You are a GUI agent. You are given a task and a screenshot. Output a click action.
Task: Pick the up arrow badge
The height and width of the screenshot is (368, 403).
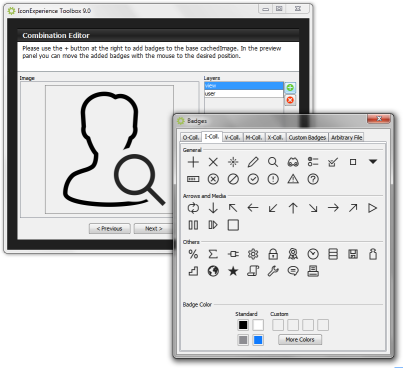tap(293, 208)
